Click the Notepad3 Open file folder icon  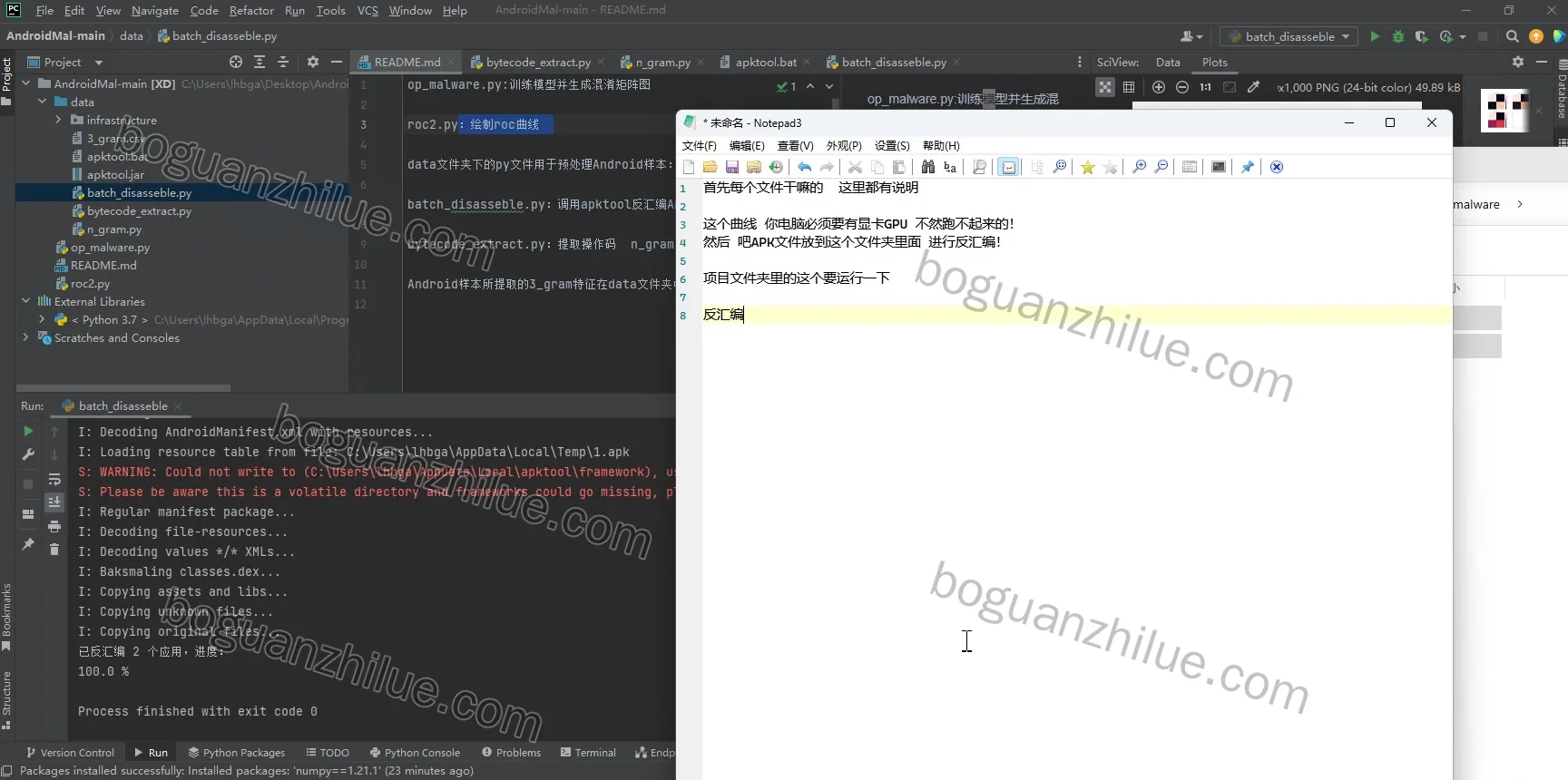tap(710, 167)
